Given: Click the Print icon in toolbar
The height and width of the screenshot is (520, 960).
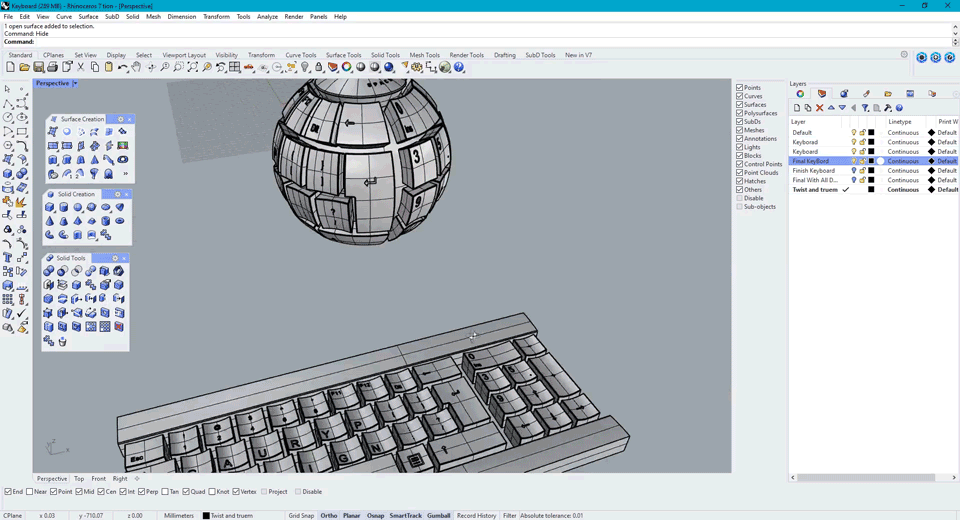Looking at the screenshot, I should click(x=53, y=67).
